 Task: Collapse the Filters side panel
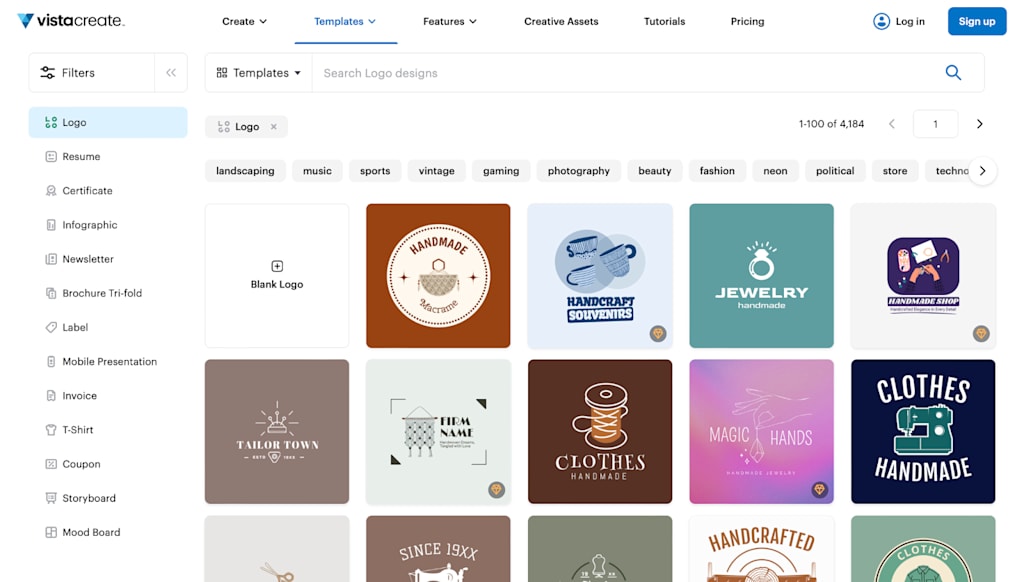[x=170, y=72]
